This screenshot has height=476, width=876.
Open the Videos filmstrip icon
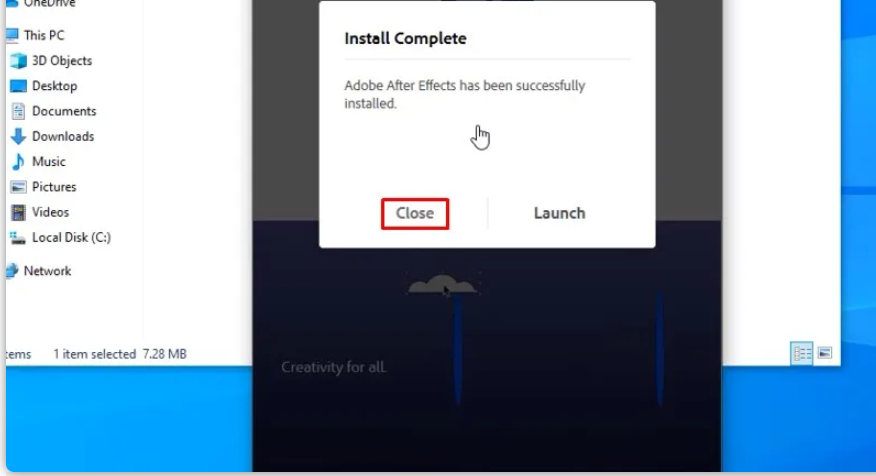click(18, 212)
